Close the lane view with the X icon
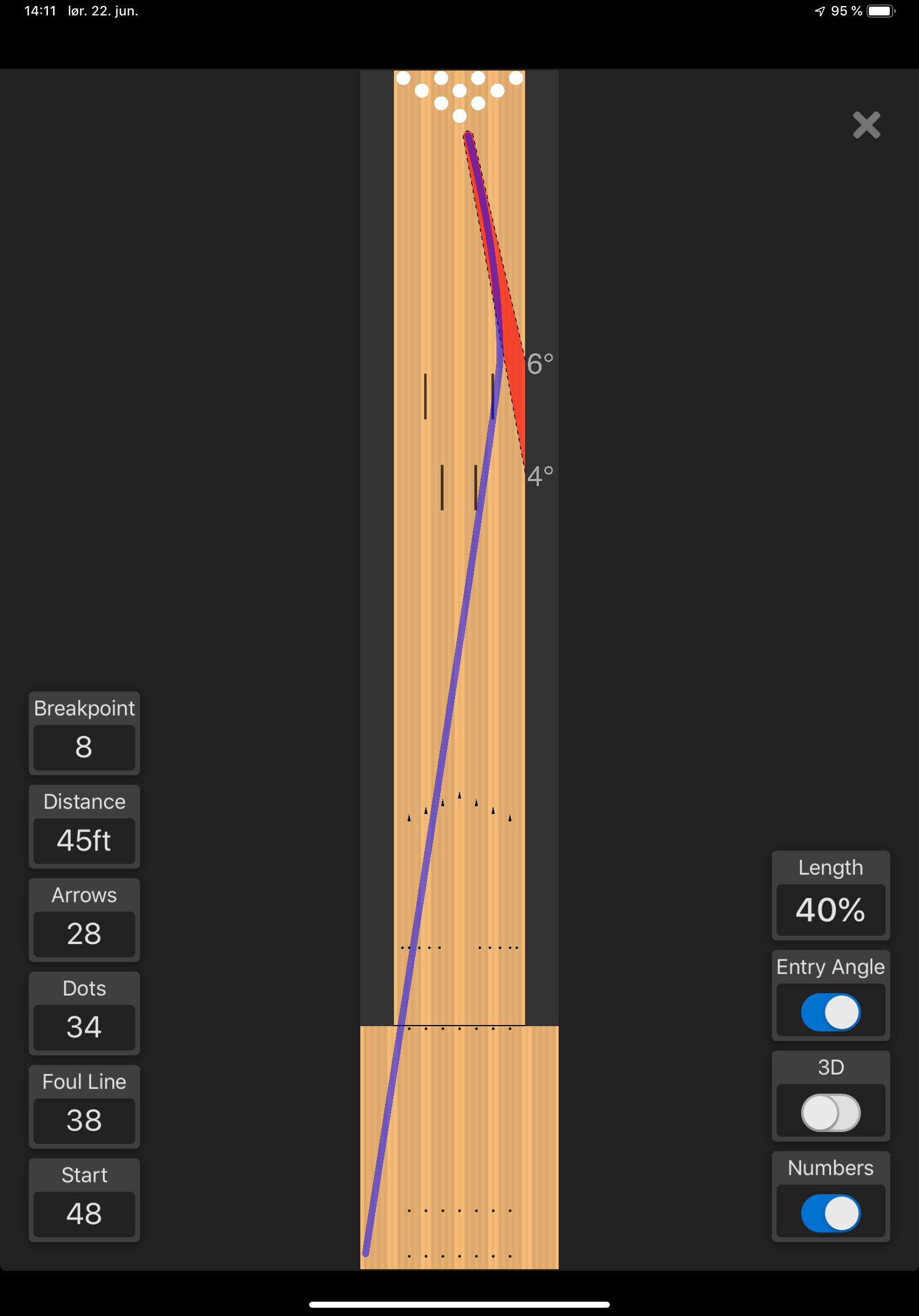The width and height of the screenshot is (919, 1316). pyautogui.click(x=866, y=125)
